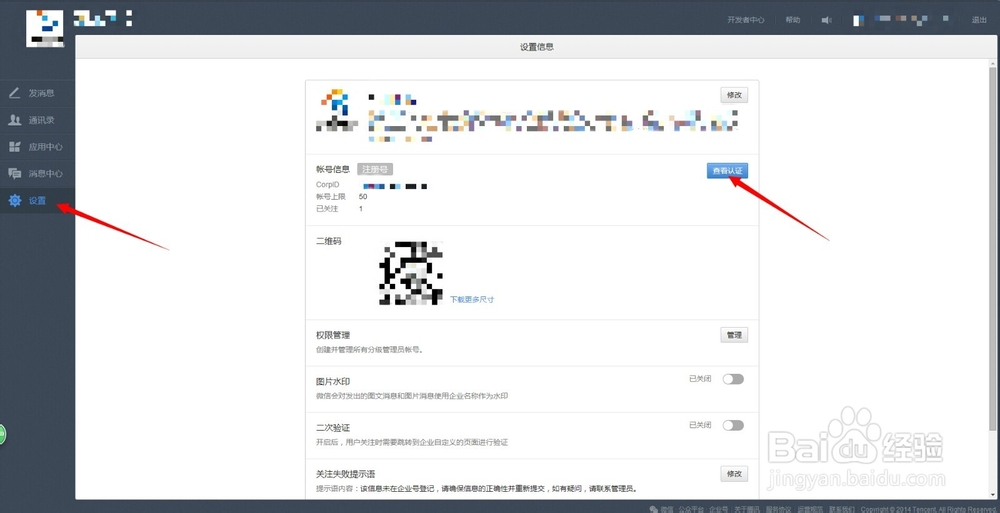Screen dimensions: 1000x513
Task: Click 下载更多尺寸 link
Action: click(x=472, y=299)
